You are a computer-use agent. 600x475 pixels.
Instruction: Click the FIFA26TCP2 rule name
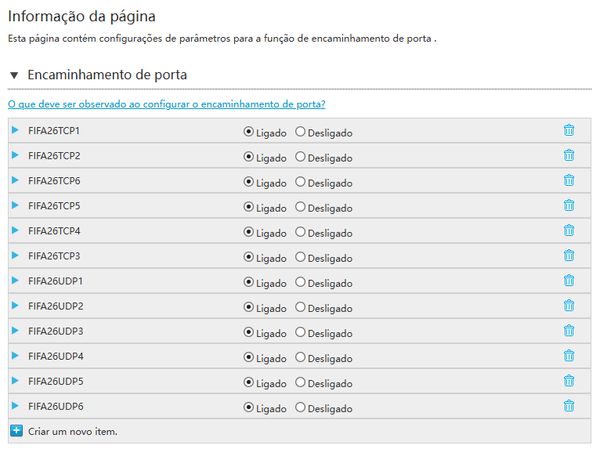(x=55, y=156)
